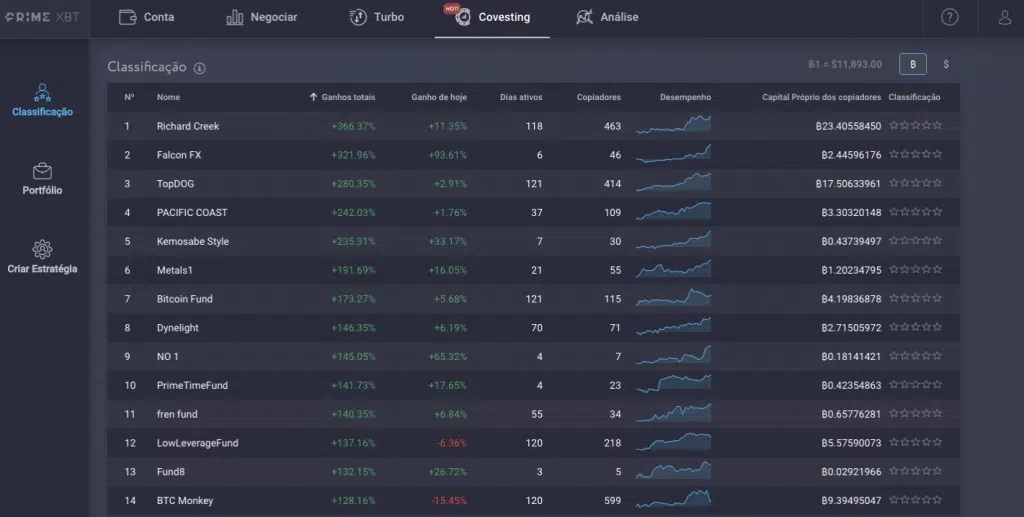Click NO 1 star rating

pos(916,356)
